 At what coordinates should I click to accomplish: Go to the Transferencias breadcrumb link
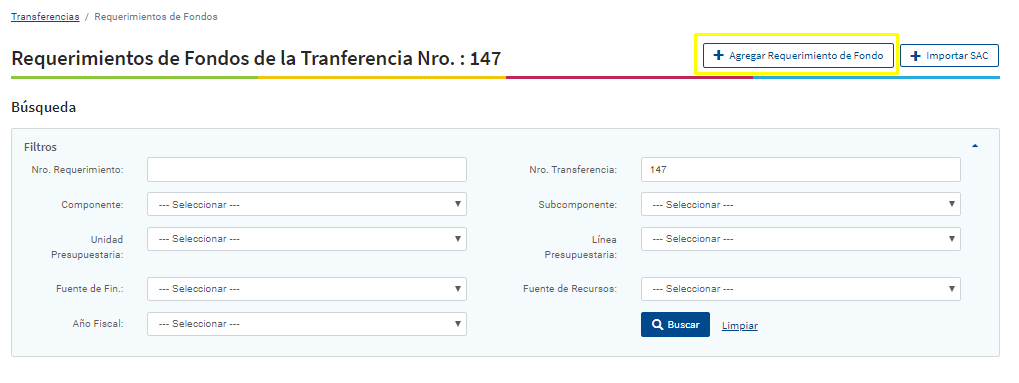pos(45,17)
